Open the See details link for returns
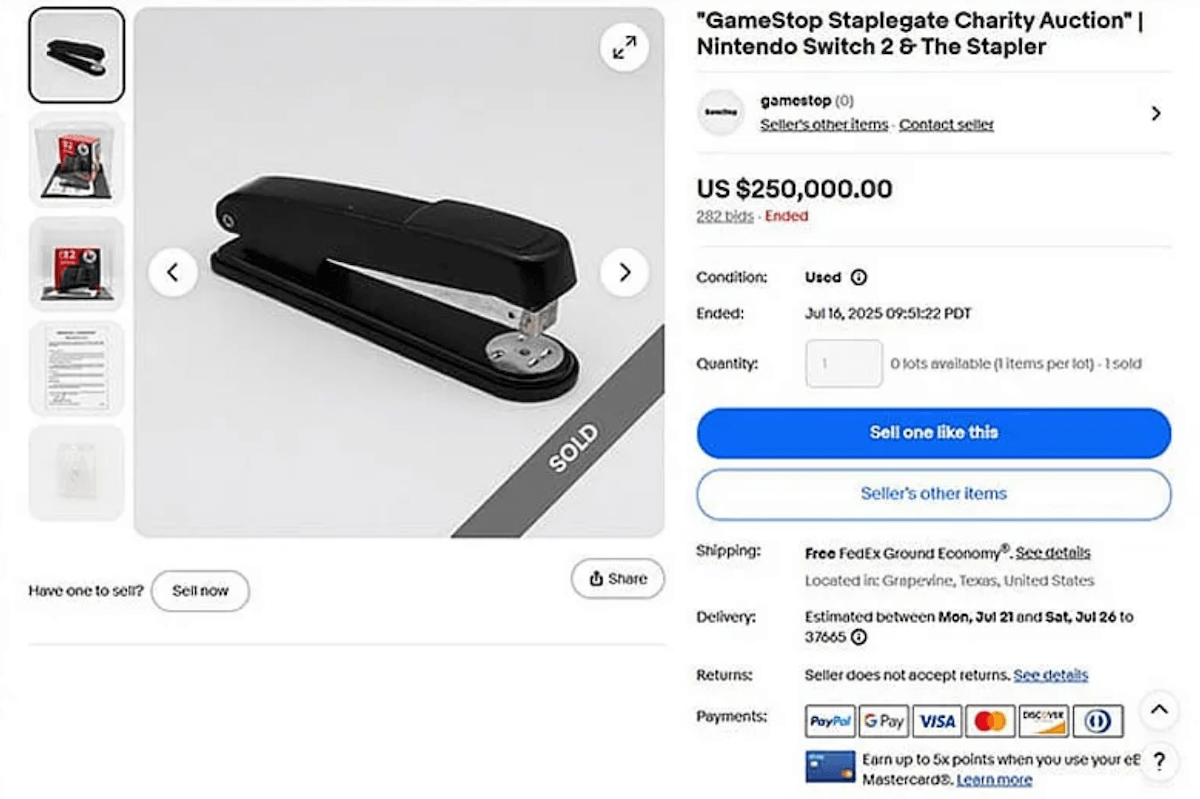Viewport: 1200px width, 799px height. click(x=1051, y=675)
